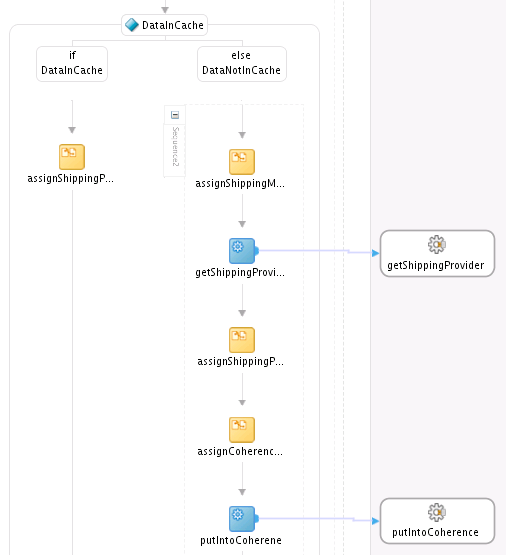Select the getShippingProvi... invoke activity icon

[242, 251]
